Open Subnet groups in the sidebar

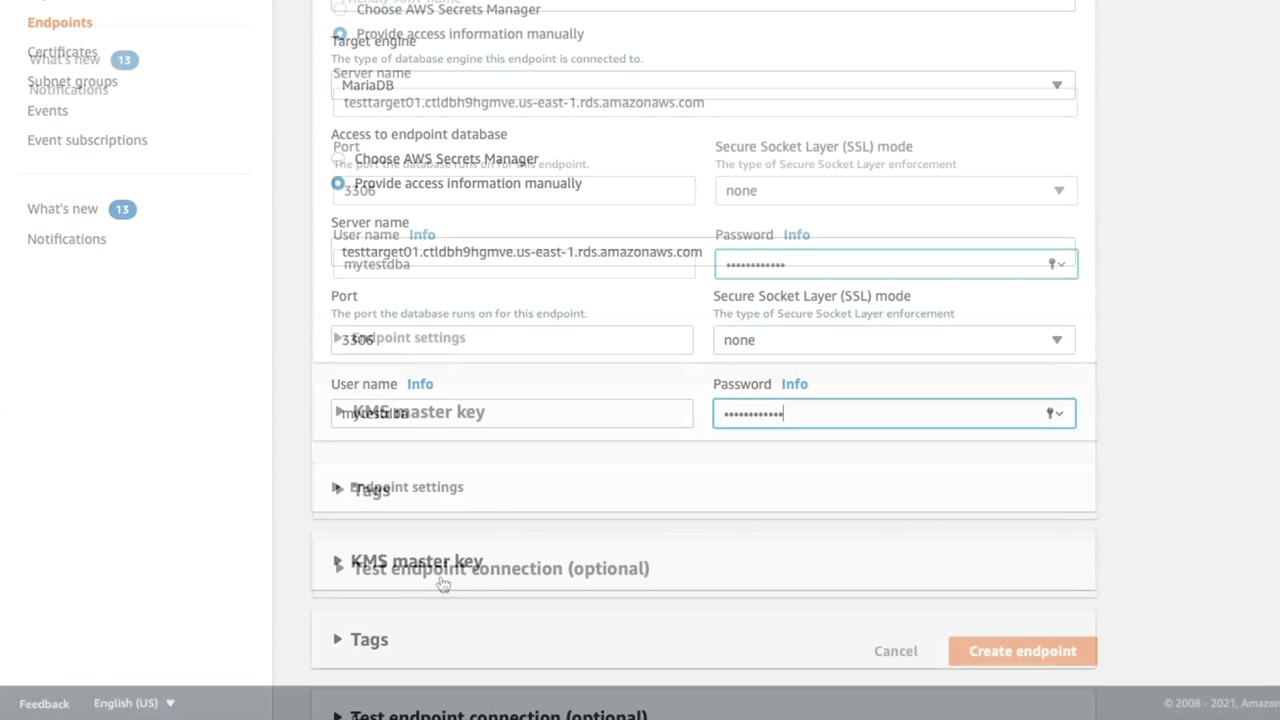point(72,82)
